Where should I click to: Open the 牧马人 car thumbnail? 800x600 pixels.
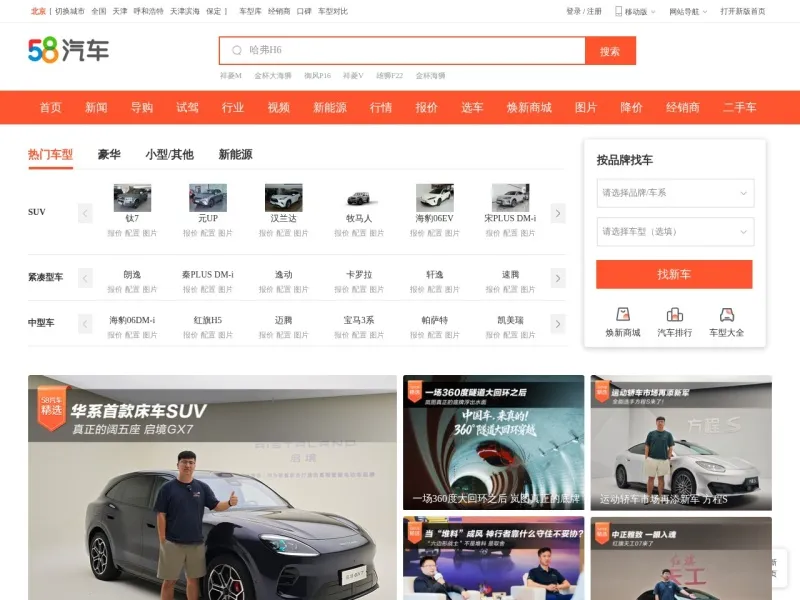coord(359,197)
